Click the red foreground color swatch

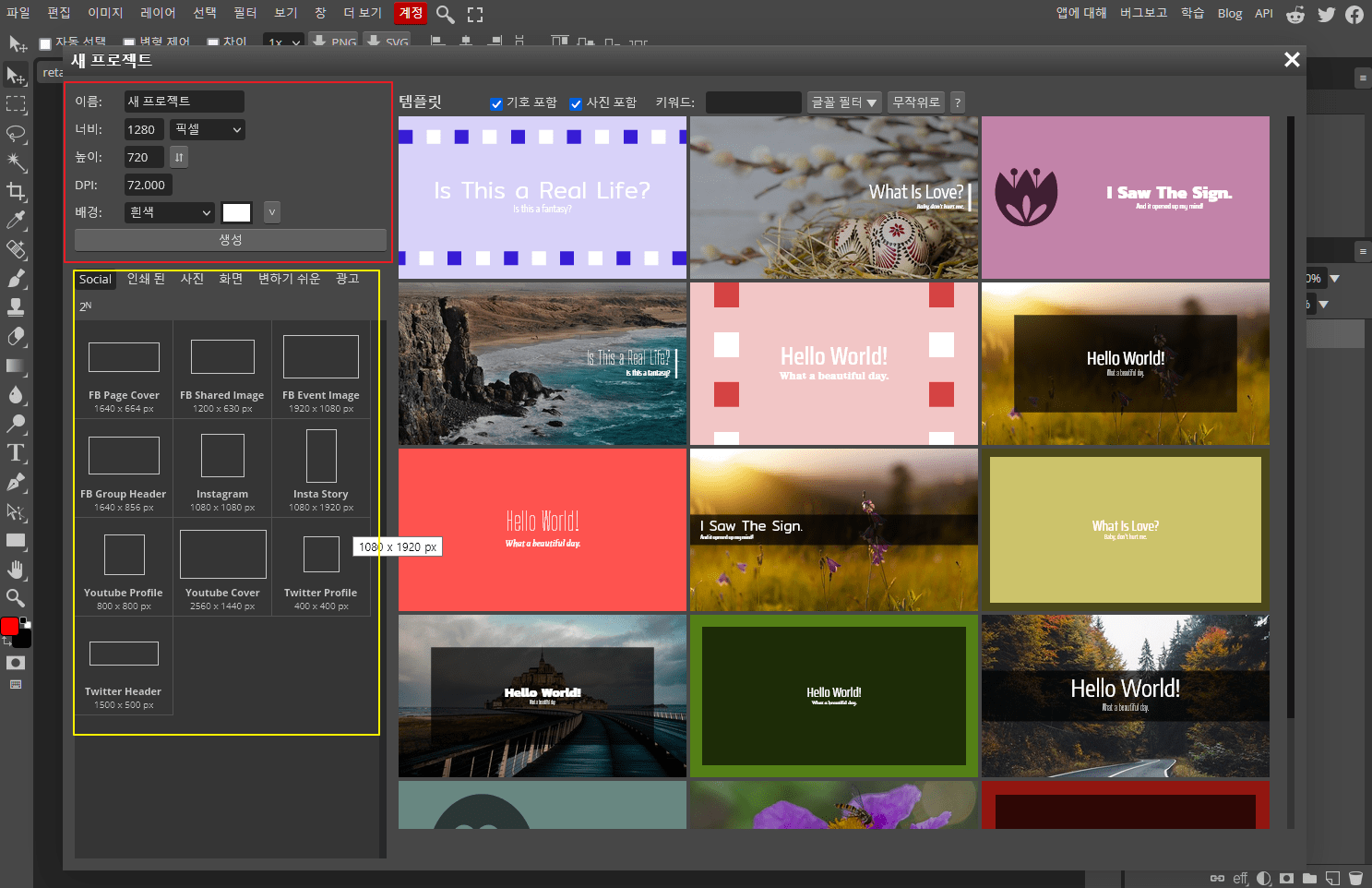9,627
